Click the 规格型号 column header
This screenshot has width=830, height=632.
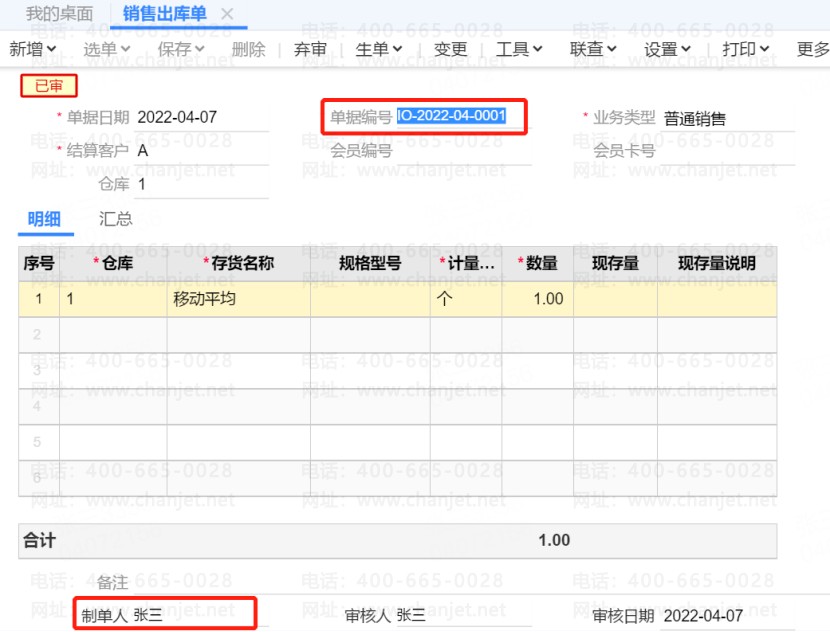coord(370,263)
